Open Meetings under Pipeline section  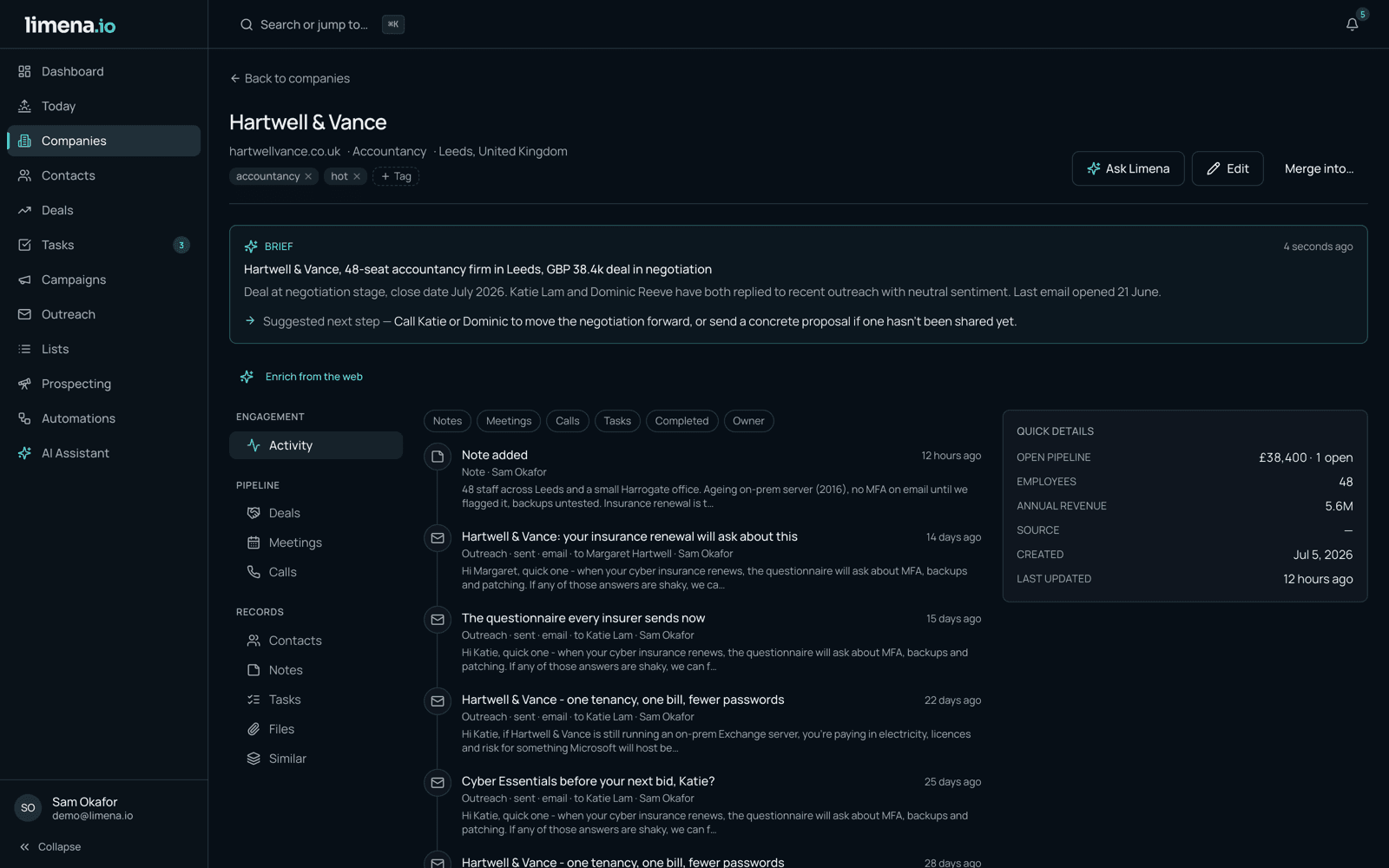[316, 542]
